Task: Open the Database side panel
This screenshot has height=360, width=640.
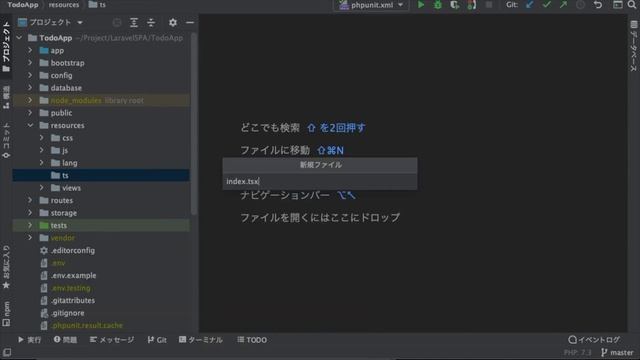Action: pyautogui.click(x=633, y=46)
